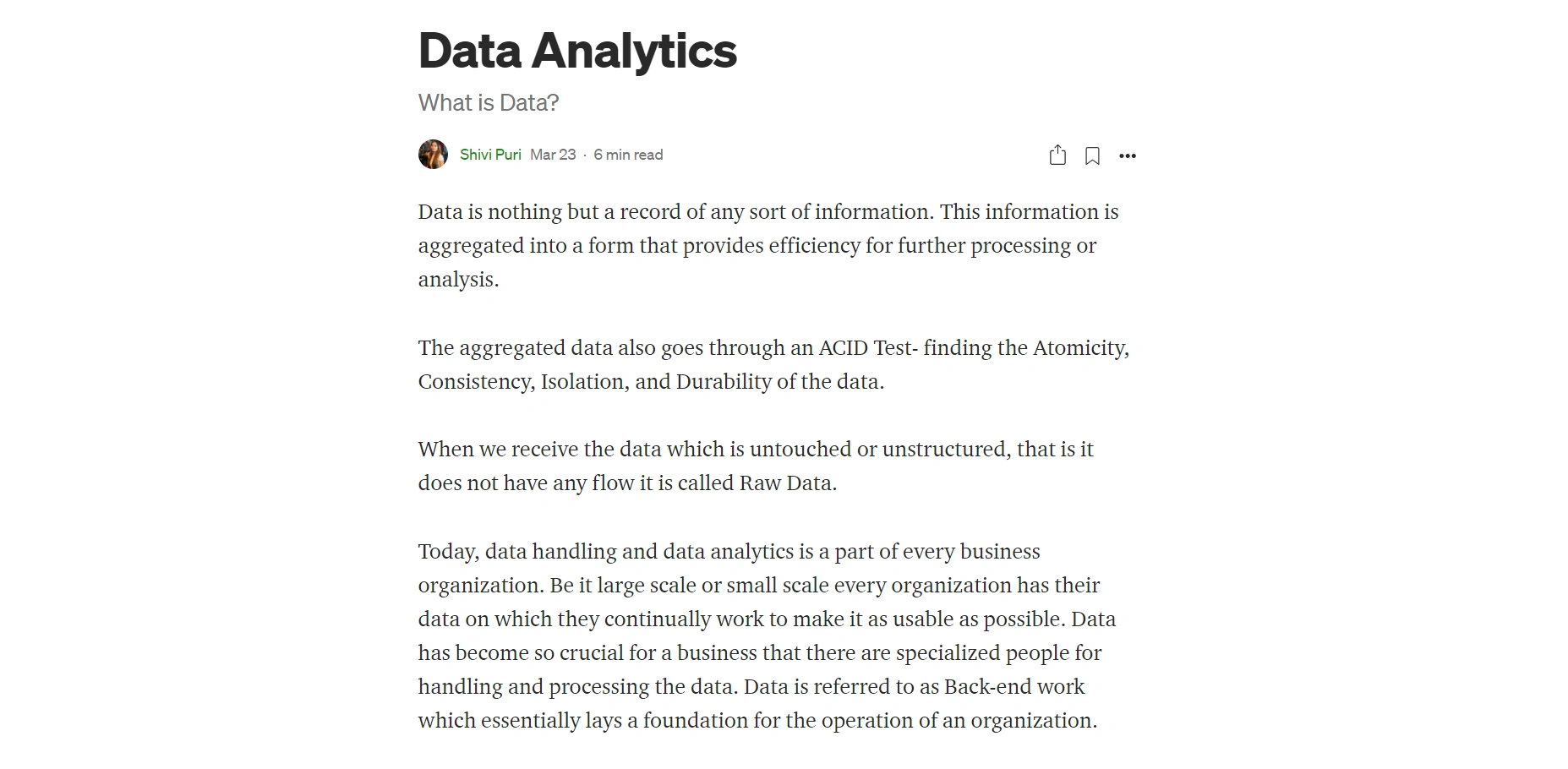Click the Mar 23 publish date
Viewport: 1568px width, 769px height.
(553, 155)
